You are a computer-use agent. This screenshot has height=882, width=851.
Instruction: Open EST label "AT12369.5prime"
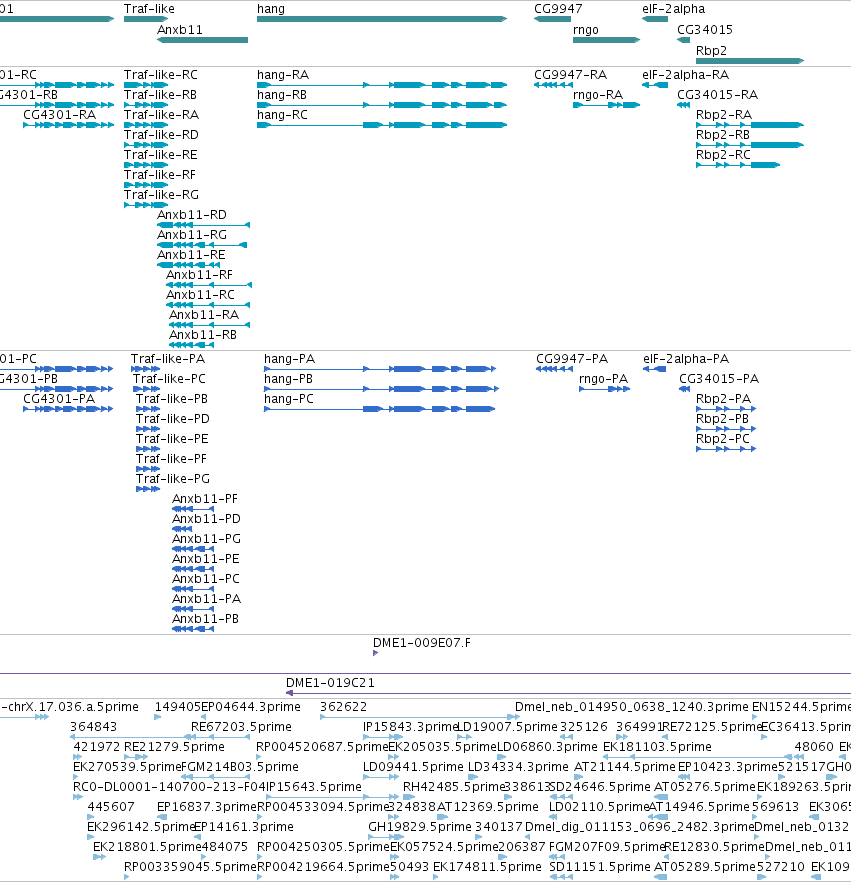coord(488,807)
